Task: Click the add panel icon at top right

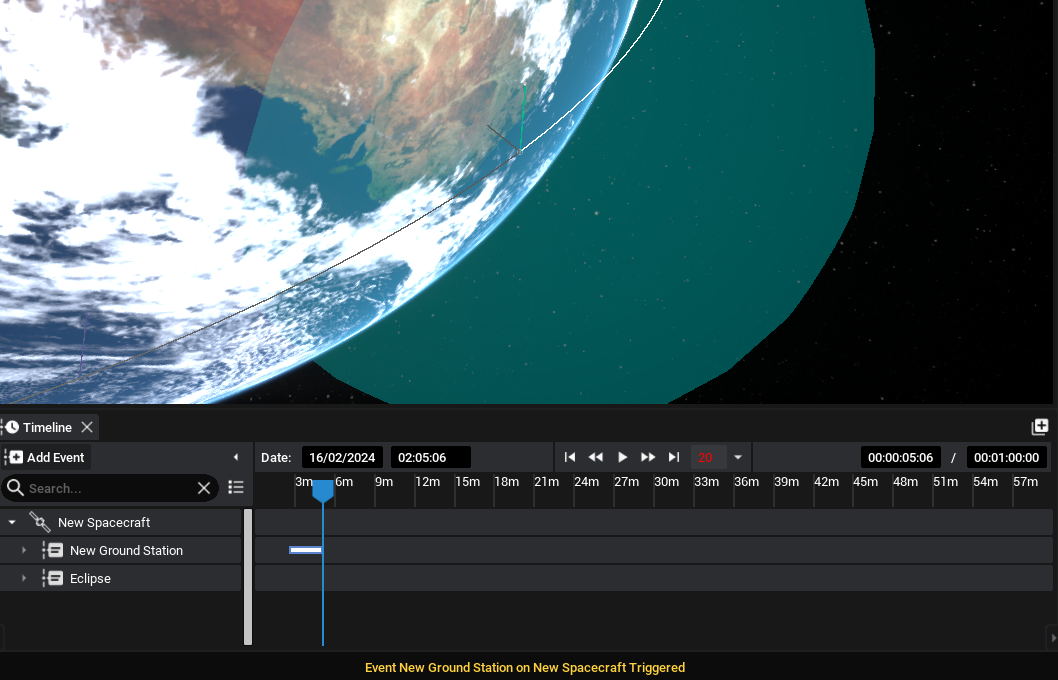Action: pyautogui.click(x=1040, y=426)
